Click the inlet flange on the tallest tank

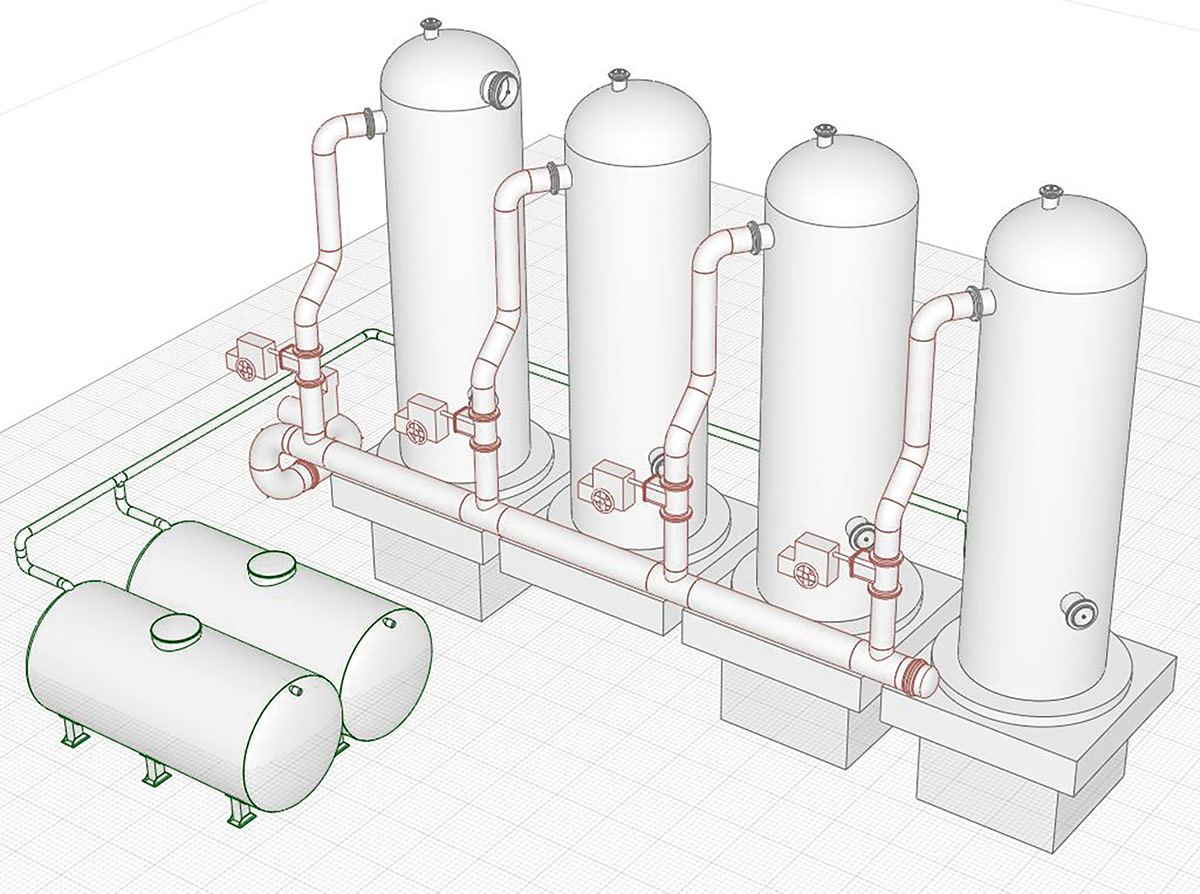coord(374,123)
